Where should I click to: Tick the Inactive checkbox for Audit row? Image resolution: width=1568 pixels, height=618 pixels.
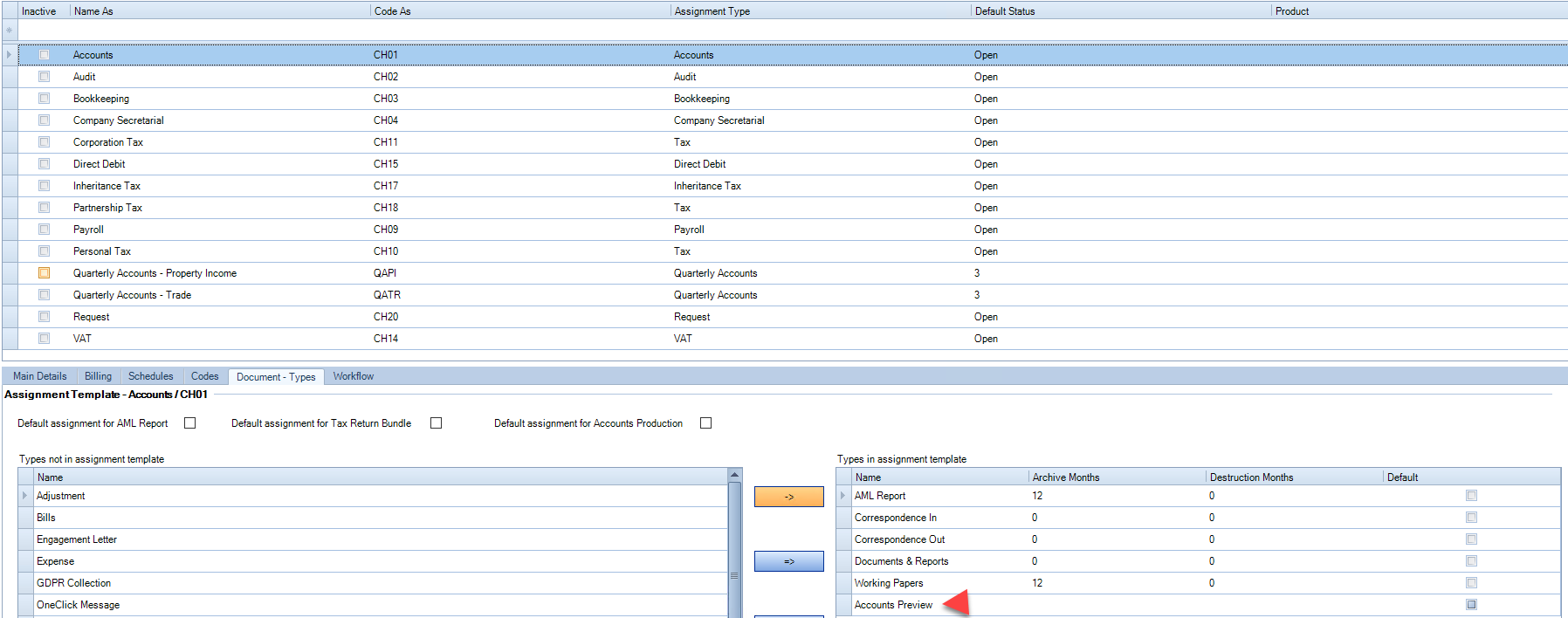[x=44, y=77]
